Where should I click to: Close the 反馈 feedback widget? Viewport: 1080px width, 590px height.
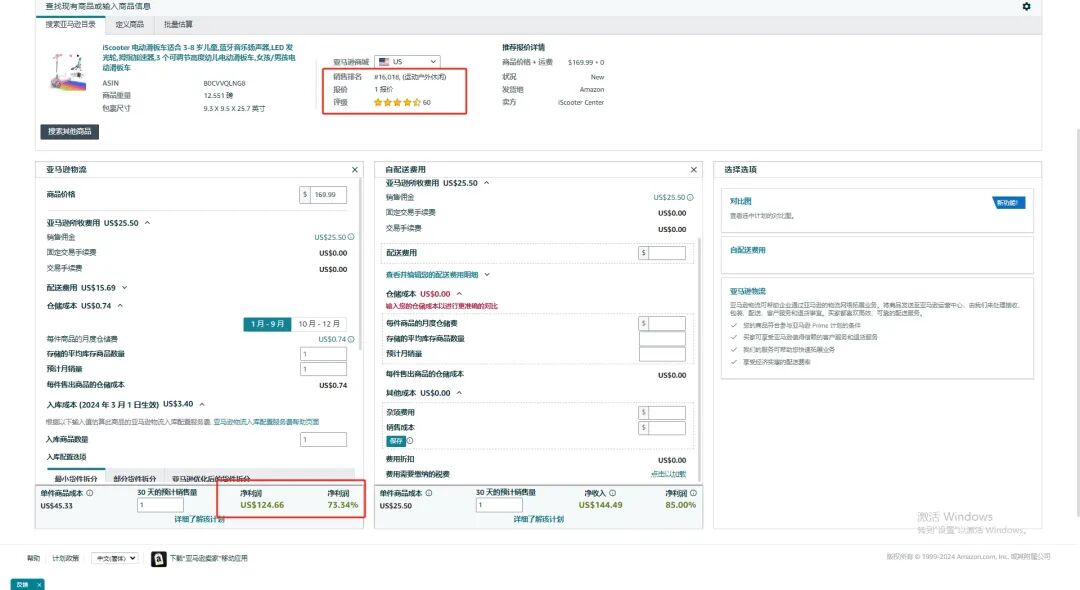coord(39,584)
